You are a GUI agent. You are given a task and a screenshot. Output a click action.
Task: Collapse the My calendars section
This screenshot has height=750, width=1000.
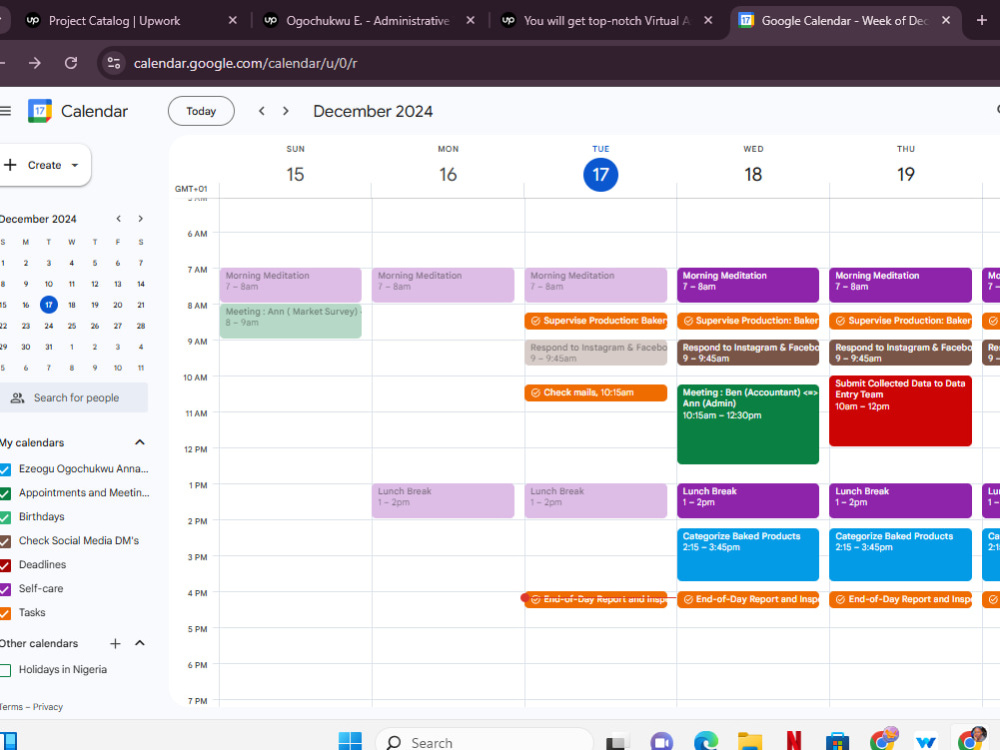[x=140, y=443]
